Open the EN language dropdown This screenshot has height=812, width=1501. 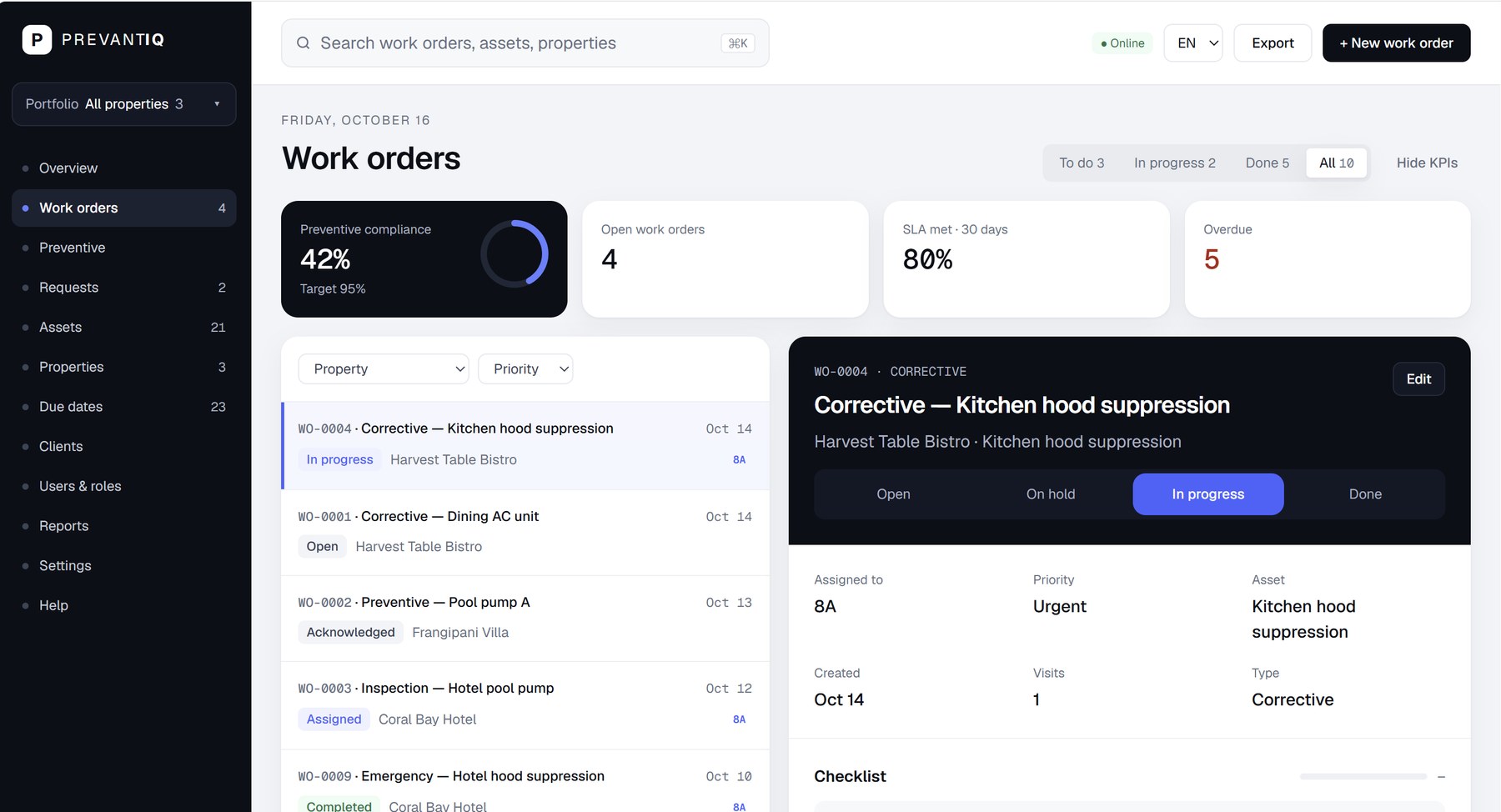click(1193, 43)
